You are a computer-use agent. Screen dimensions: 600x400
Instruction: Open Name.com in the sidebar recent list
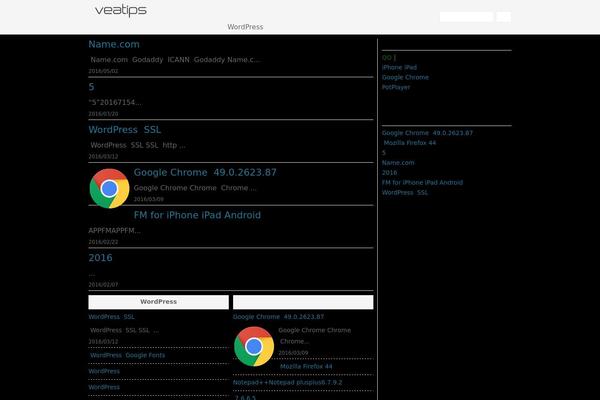click(x=398, y=163)
